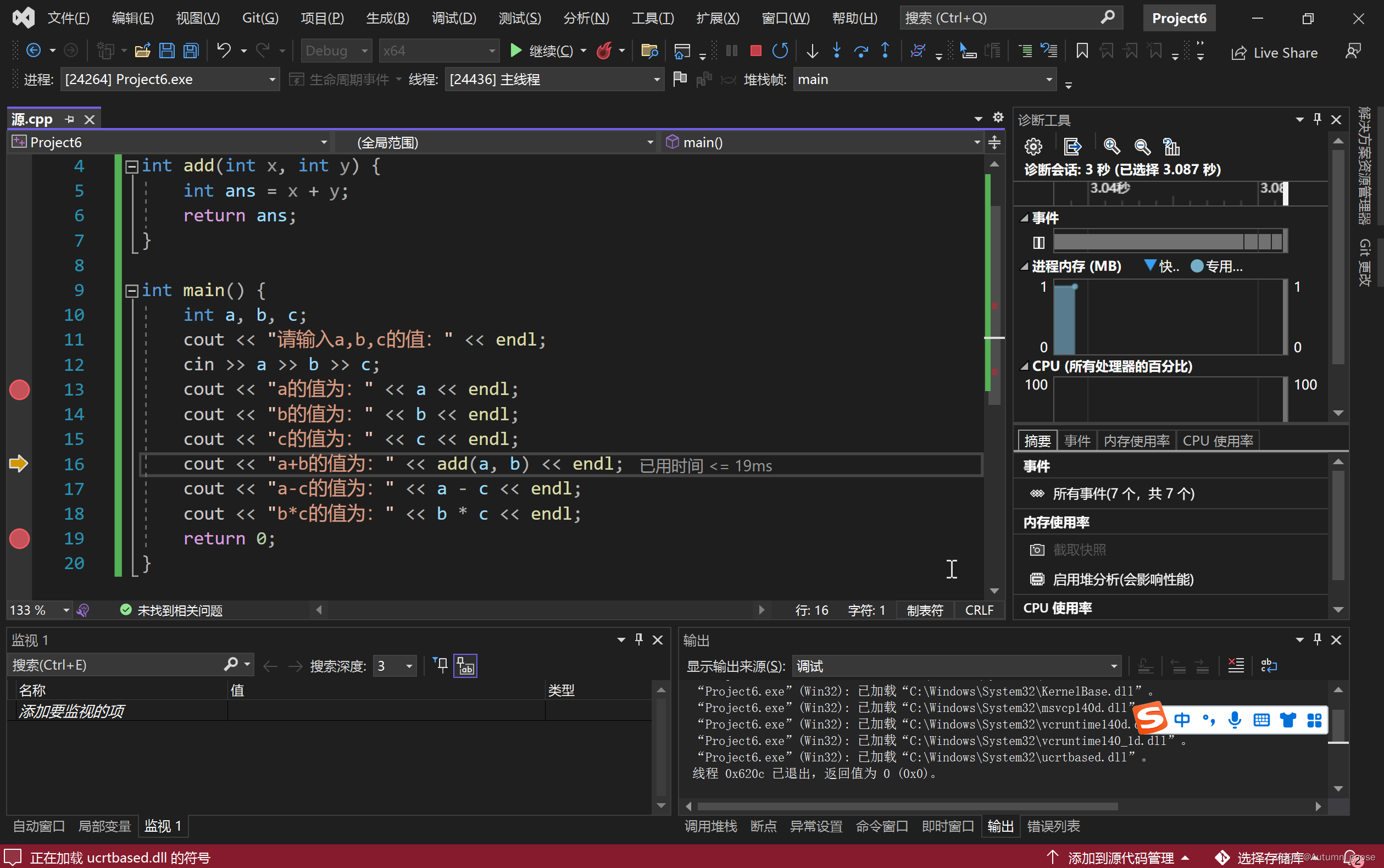
Task: Toggle the breakpoint on line 19
Action: [x=20, y=538]
